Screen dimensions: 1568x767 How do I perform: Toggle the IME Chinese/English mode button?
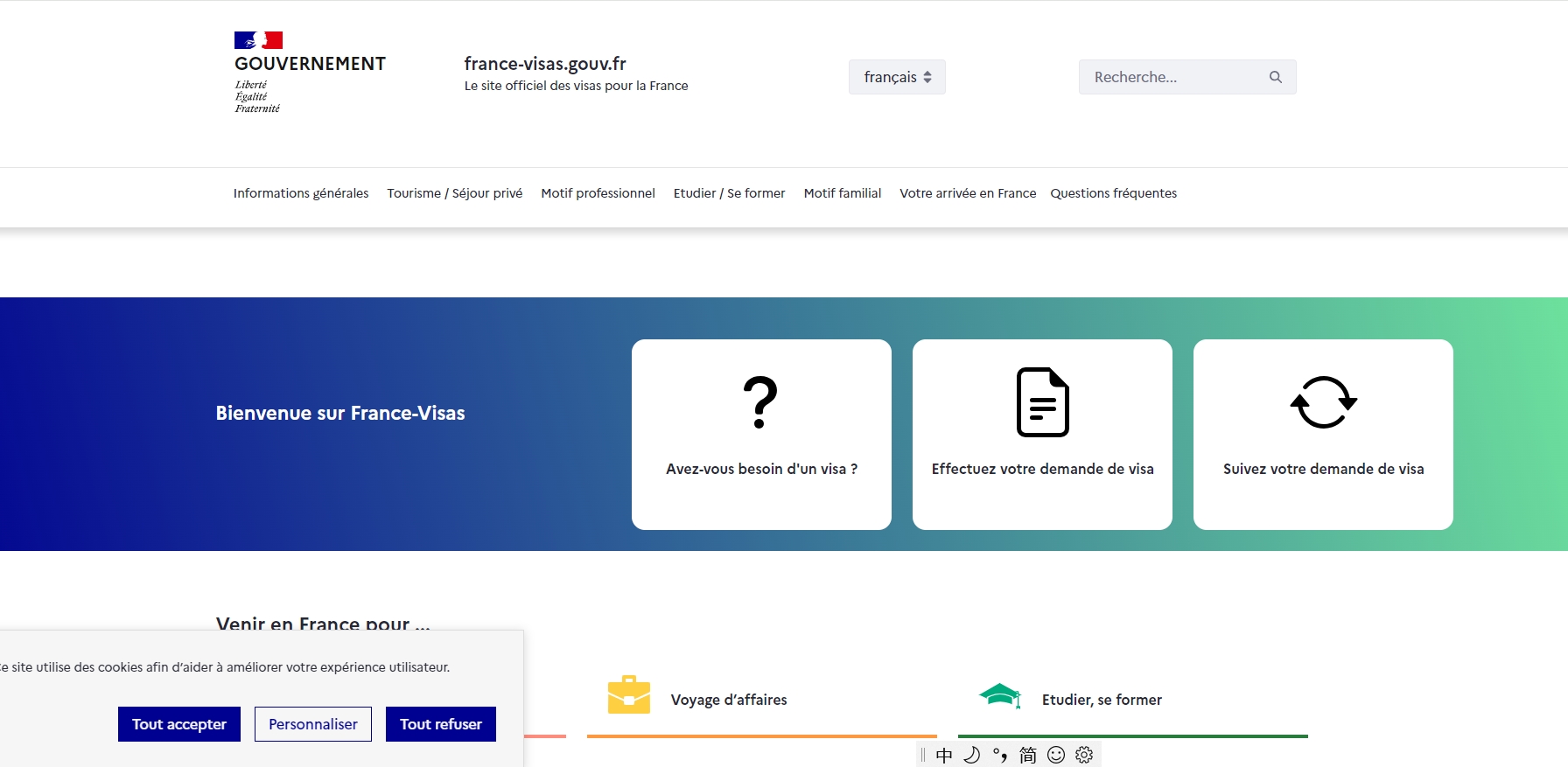pos(944,755)
